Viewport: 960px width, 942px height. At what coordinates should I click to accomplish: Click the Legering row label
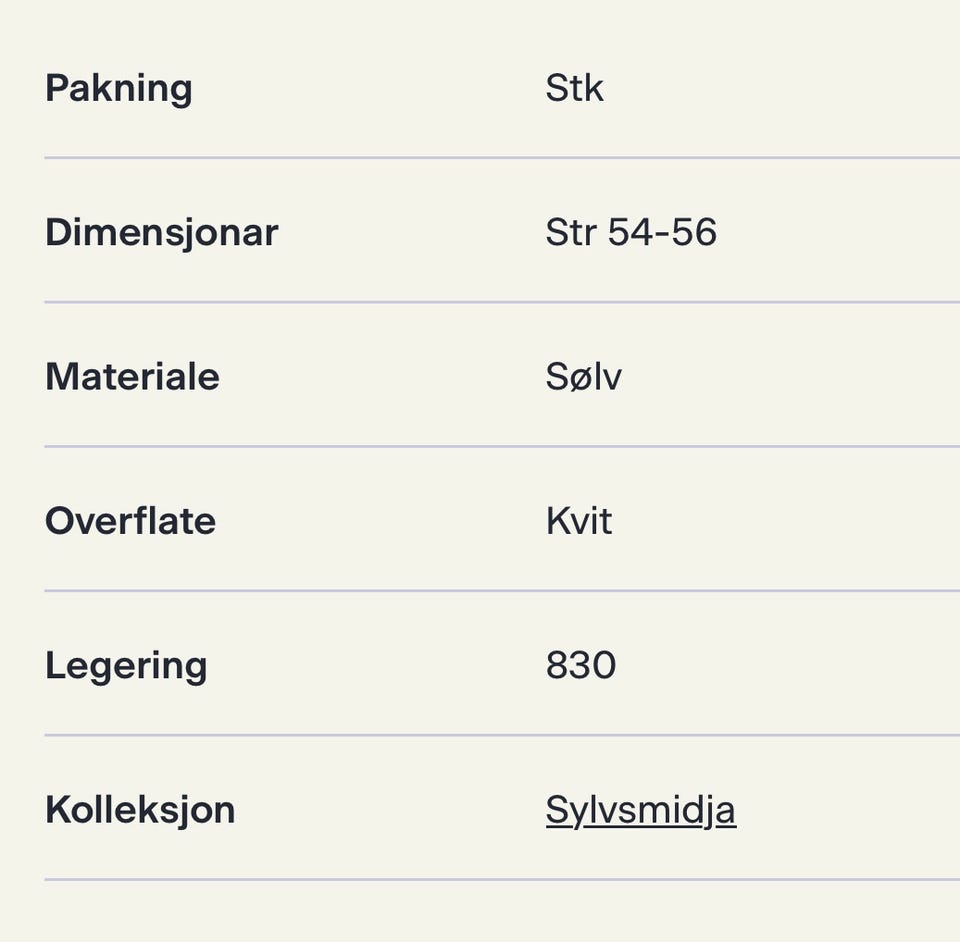click(126, 666)
